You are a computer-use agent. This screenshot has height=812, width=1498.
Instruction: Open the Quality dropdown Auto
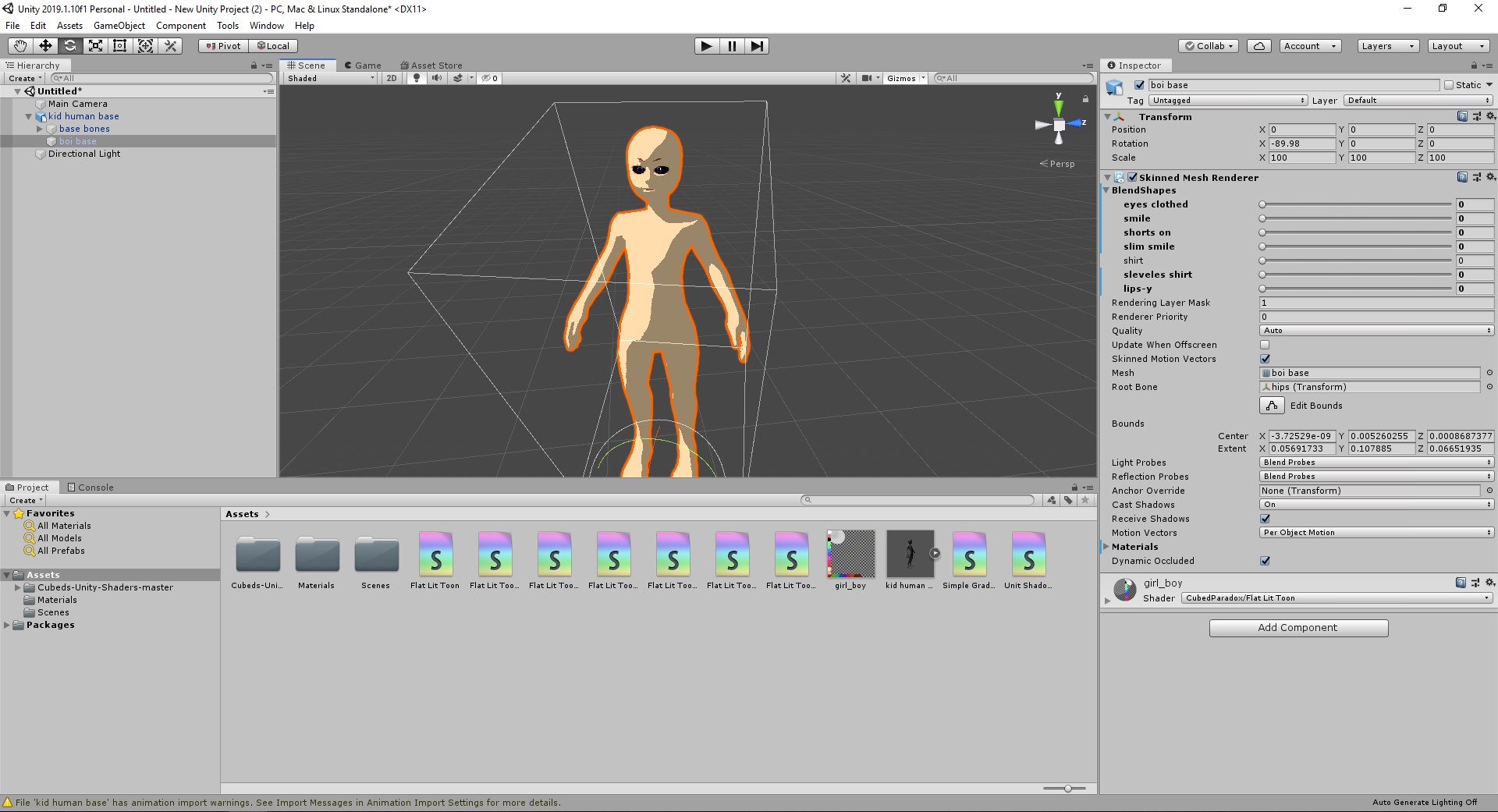pos(1376,331)
